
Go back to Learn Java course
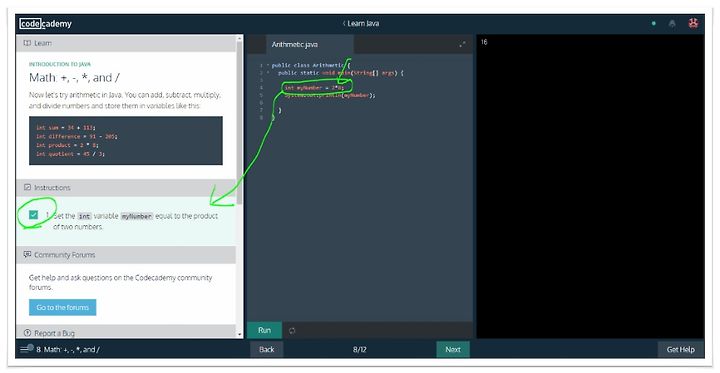(x=360, y=23)
